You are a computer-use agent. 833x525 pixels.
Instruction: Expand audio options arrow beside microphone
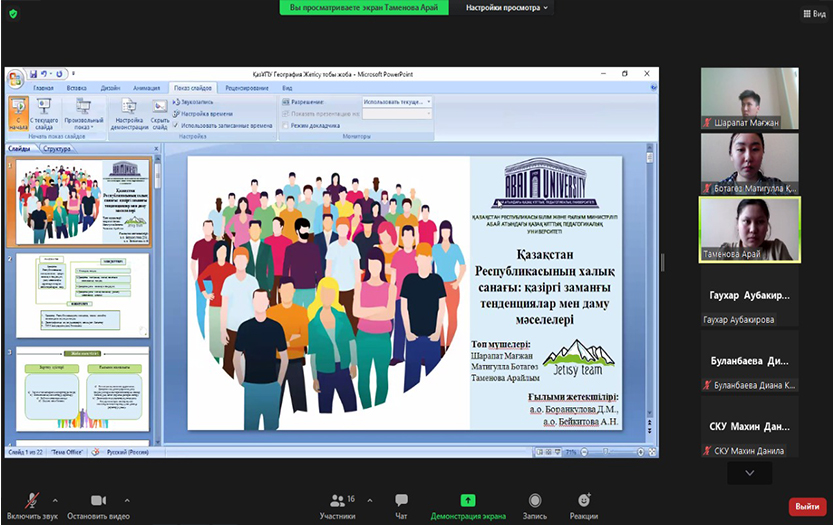55,500
